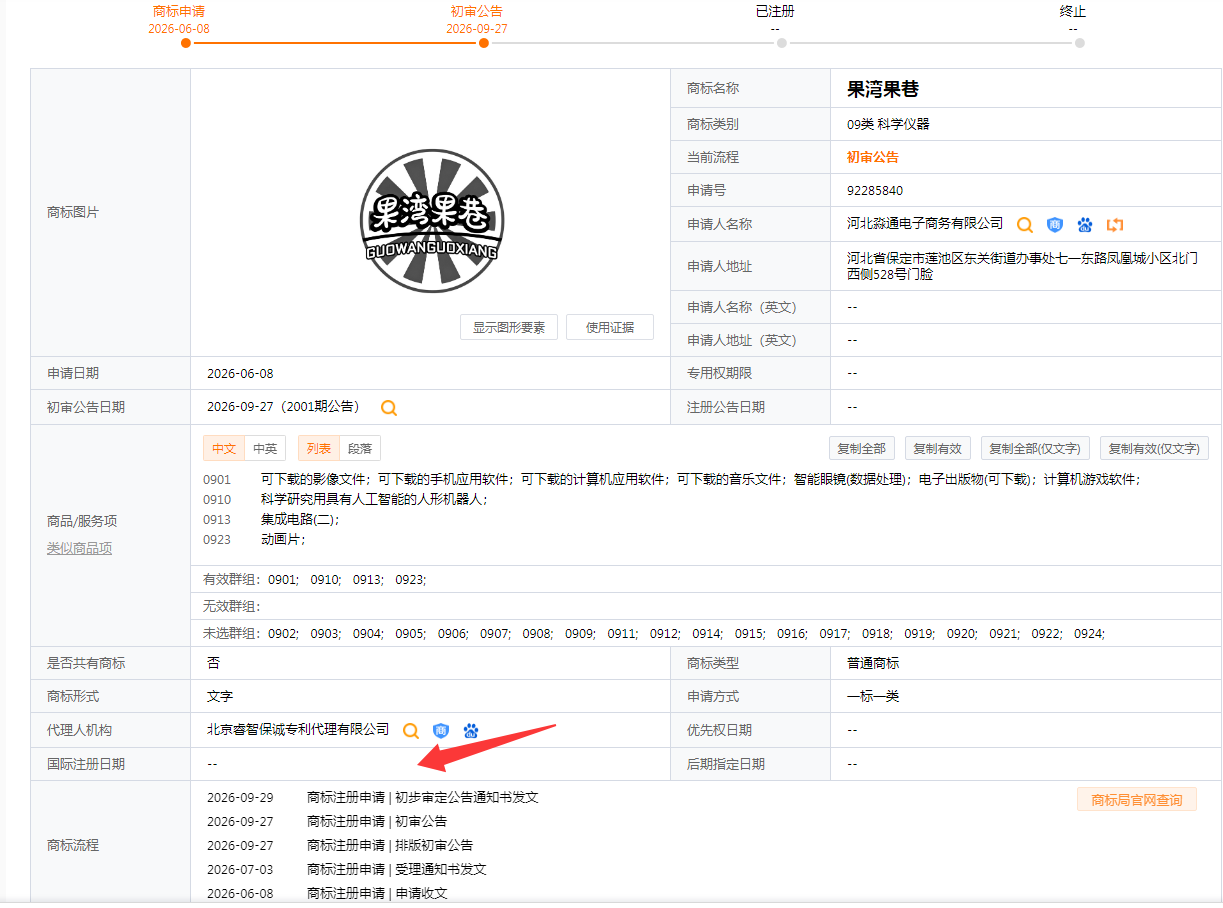Click application number 92285840
Image resolution: width=1223 pixels, height=908 pixels.
pos(875,191)
